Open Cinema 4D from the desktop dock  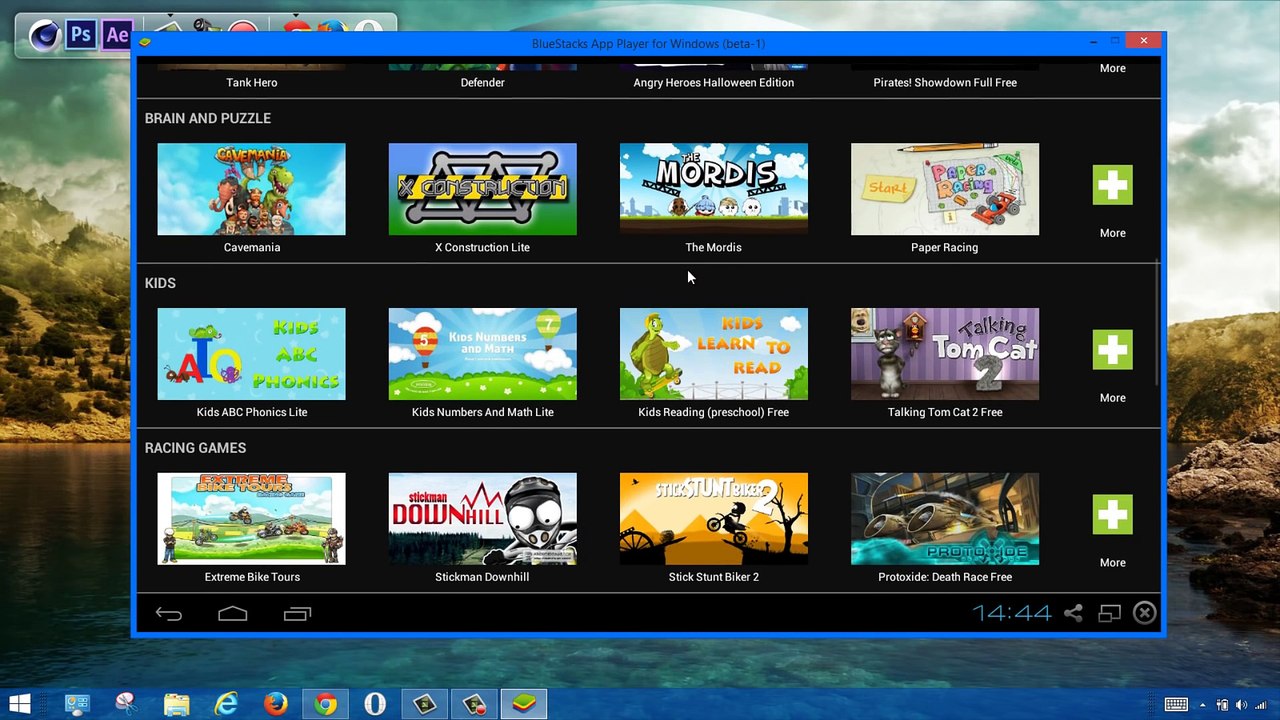45,37
